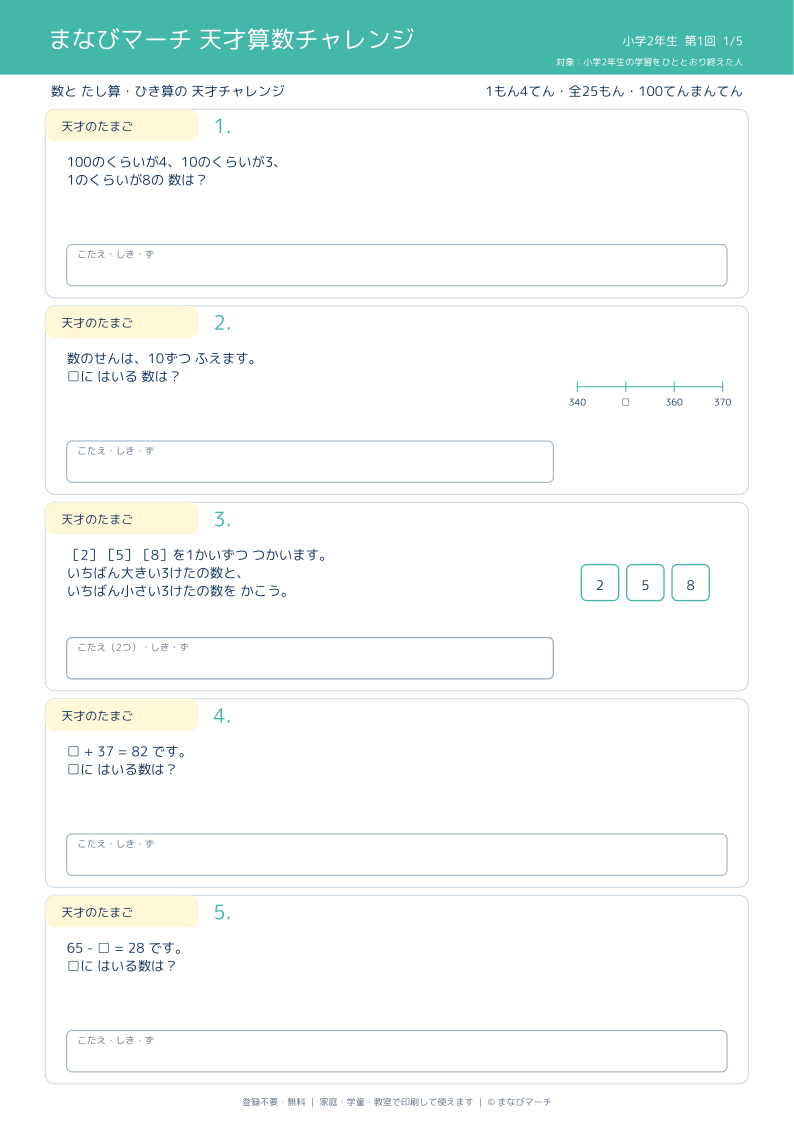Click the answer box for question 4
794x1123 pixels.
(x=397, y=854)
